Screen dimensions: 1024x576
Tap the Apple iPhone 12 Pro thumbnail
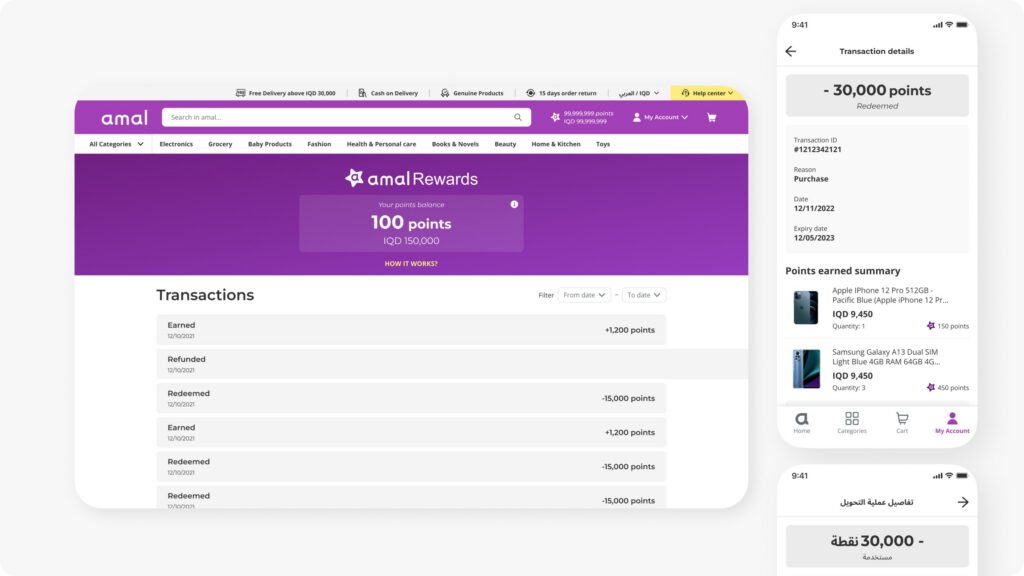[806, 308]
